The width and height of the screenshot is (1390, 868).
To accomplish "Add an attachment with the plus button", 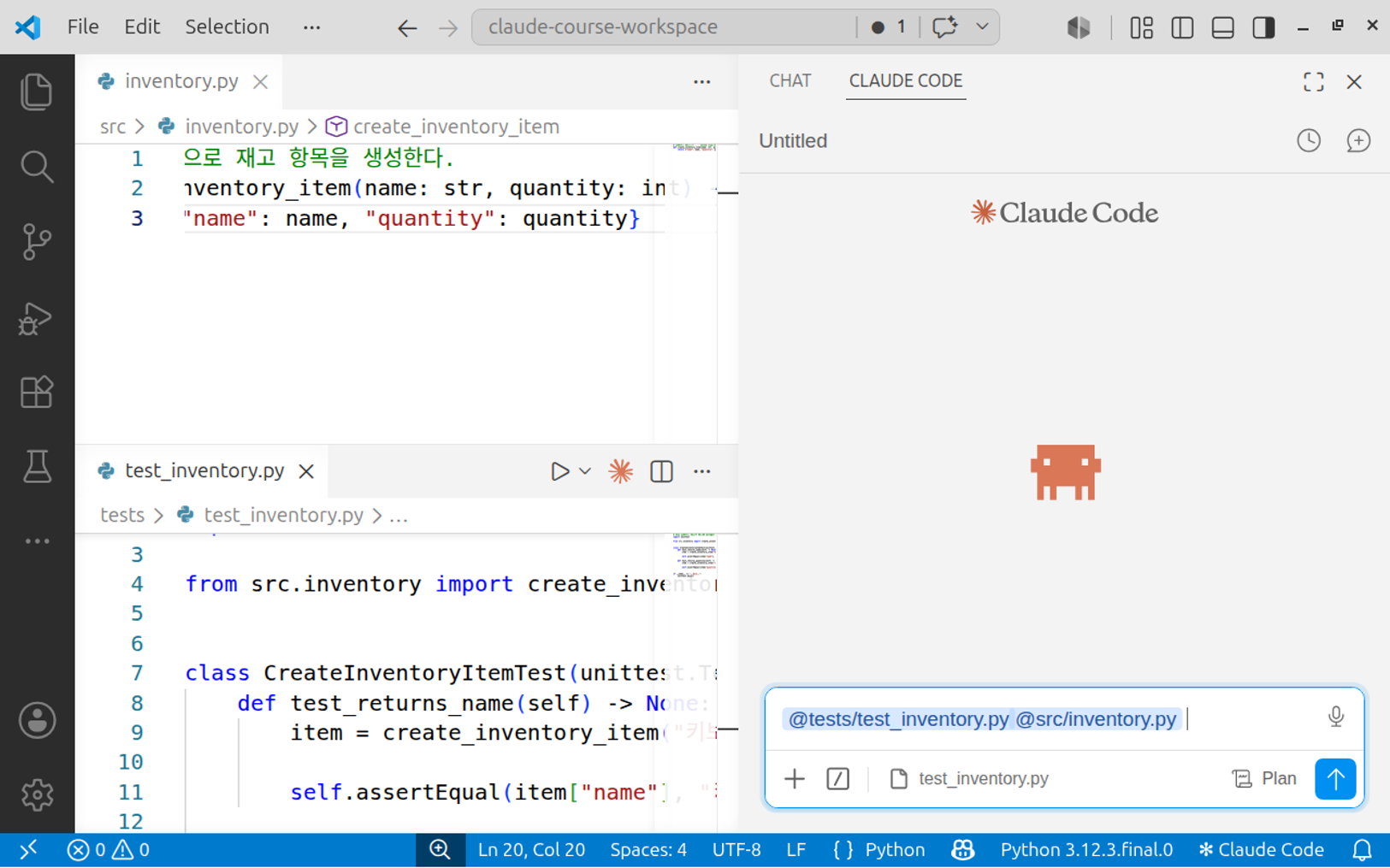I will pos(795,778).
